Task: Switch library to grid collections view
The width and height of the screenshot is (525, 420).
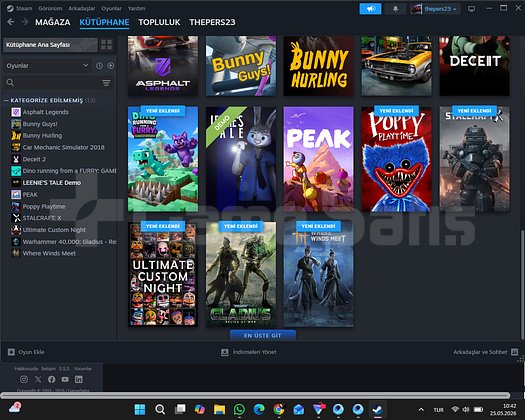Action: [x=106, y=45]
